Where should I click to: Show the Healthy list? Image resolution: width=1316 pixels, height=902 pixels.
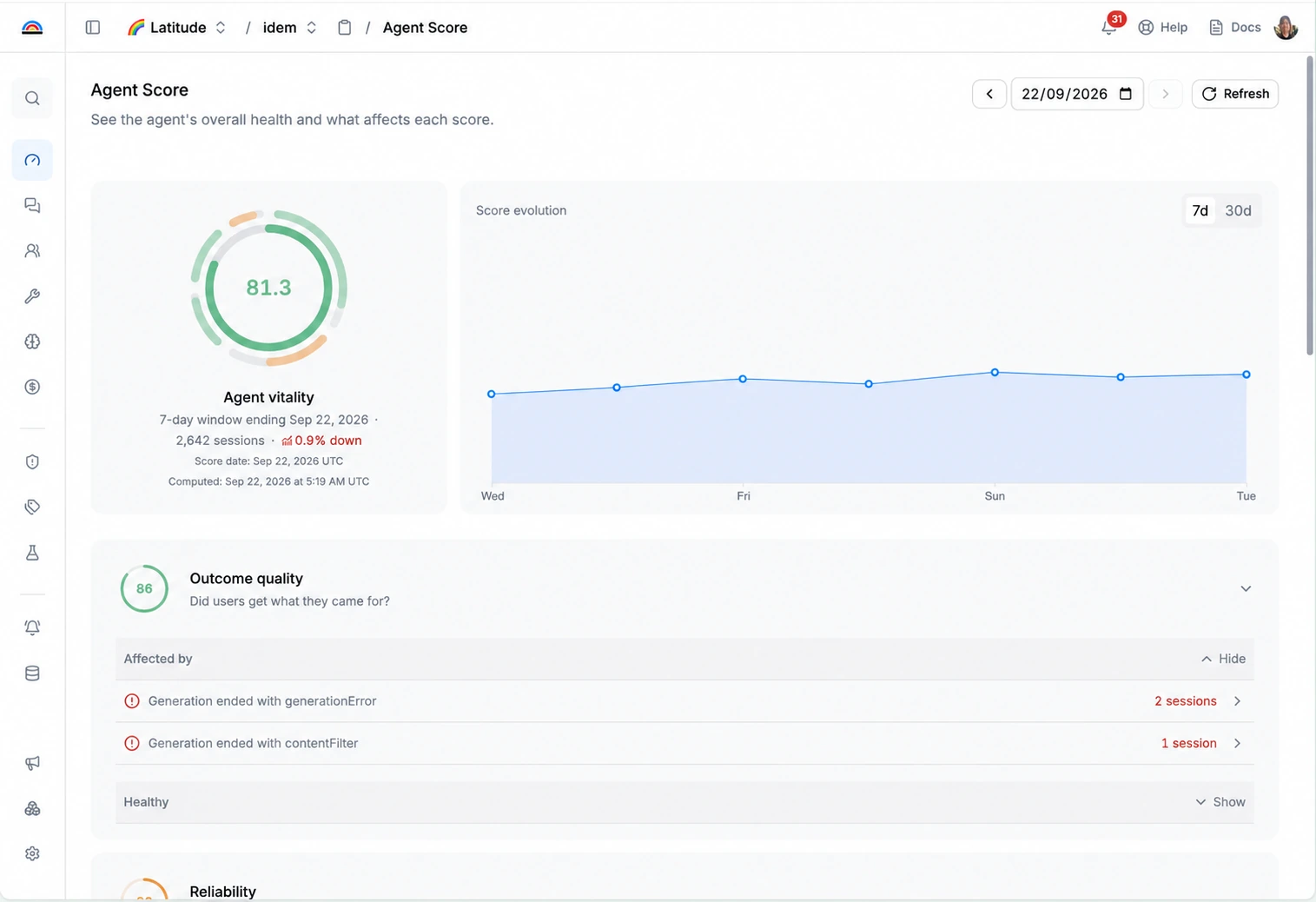pos(1220,802)
